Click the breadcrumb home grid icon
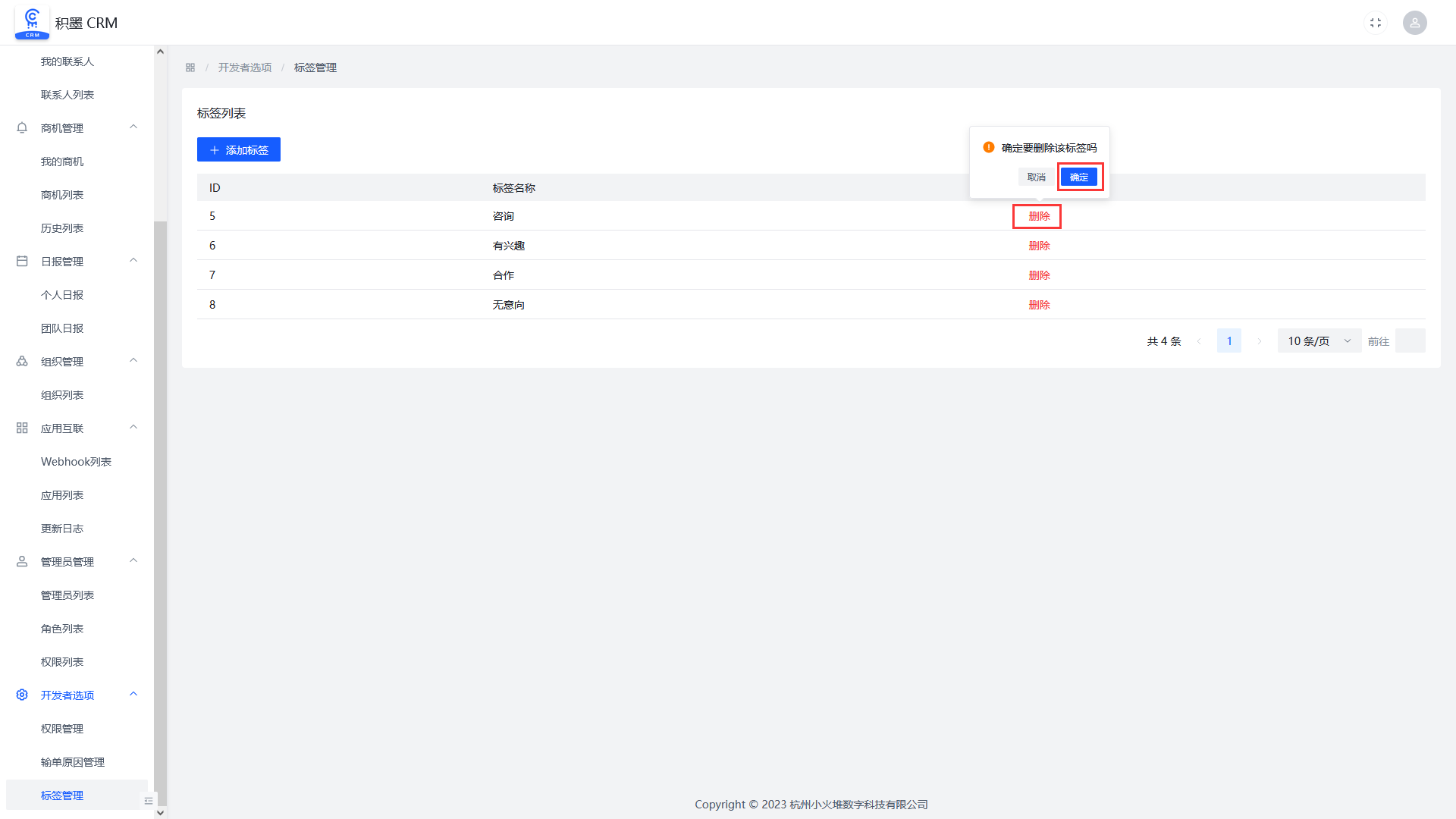The image size is (1456, 819). (x=190, y=67)
